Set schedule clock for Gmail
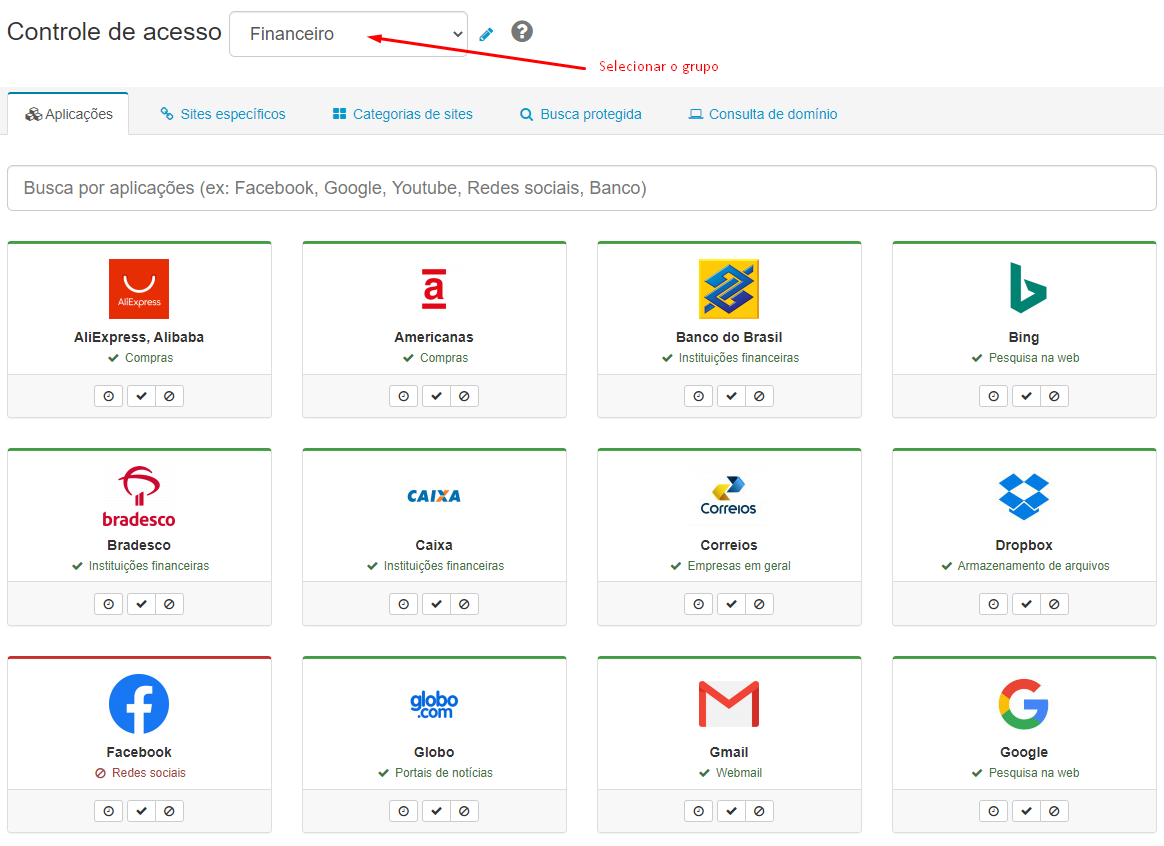The image size is (1164, 846). (699, 811)
